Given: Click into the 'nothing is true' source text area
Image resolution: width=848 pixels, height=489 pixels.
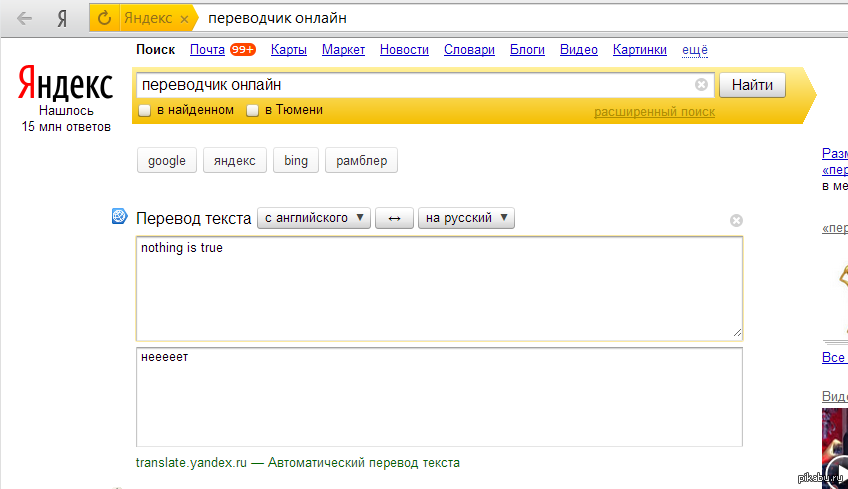Looking at the screenshot, I should click(x=439, y=289).
